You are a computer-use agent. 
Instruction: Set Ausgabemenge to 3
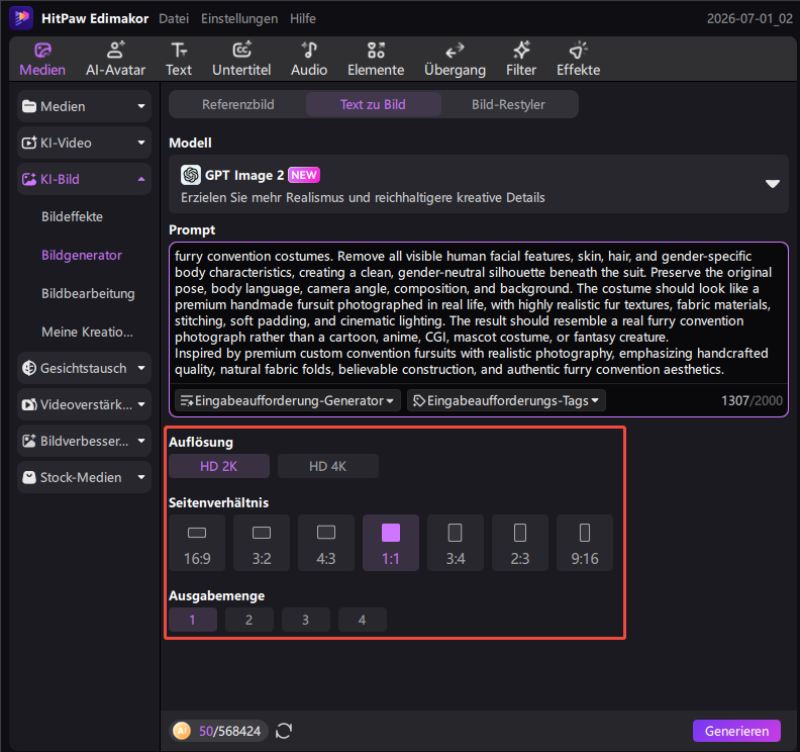306,620
